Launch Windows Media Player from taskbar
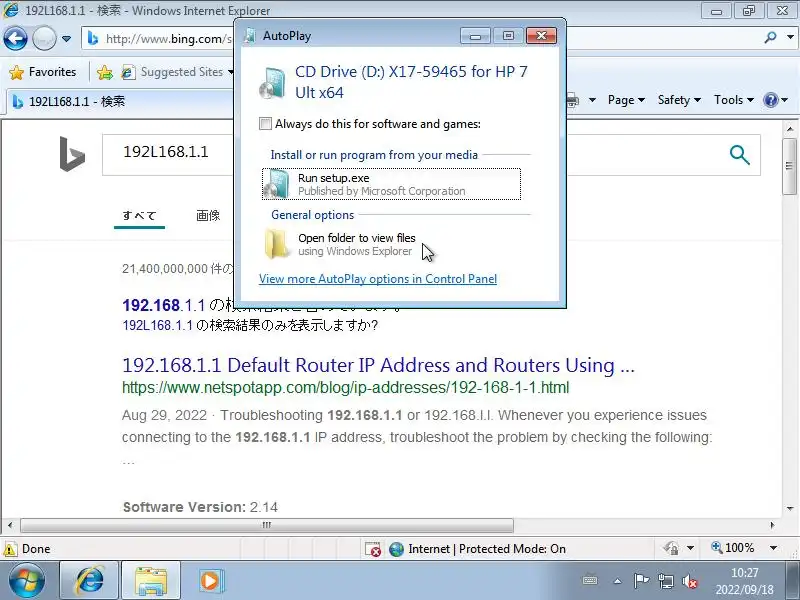Screen dimensions: 800x600 pyautogui.click(x=210, y=580)
